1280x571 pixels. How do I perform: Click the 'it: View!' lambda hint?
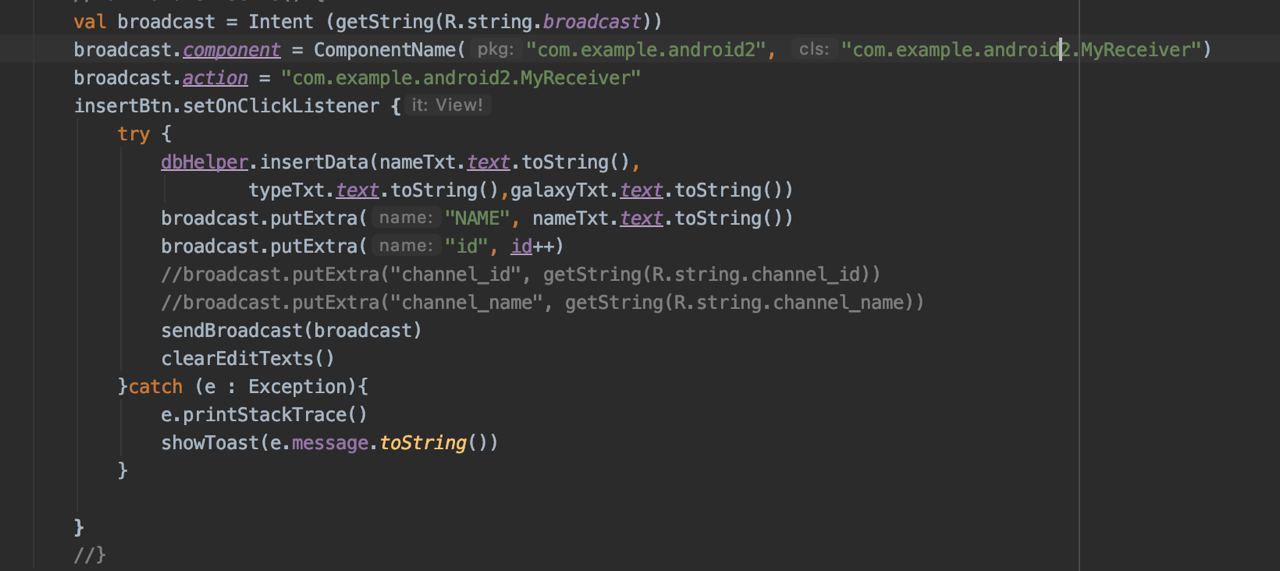tap(447, 105)
